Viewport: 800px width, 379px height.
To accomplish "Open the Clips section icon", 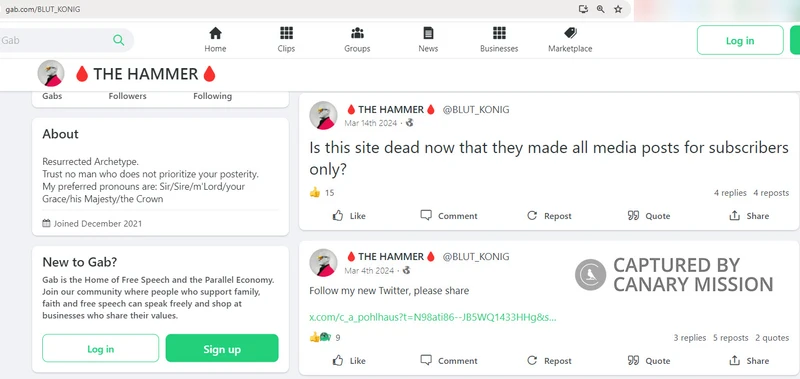I will [286, 34].
